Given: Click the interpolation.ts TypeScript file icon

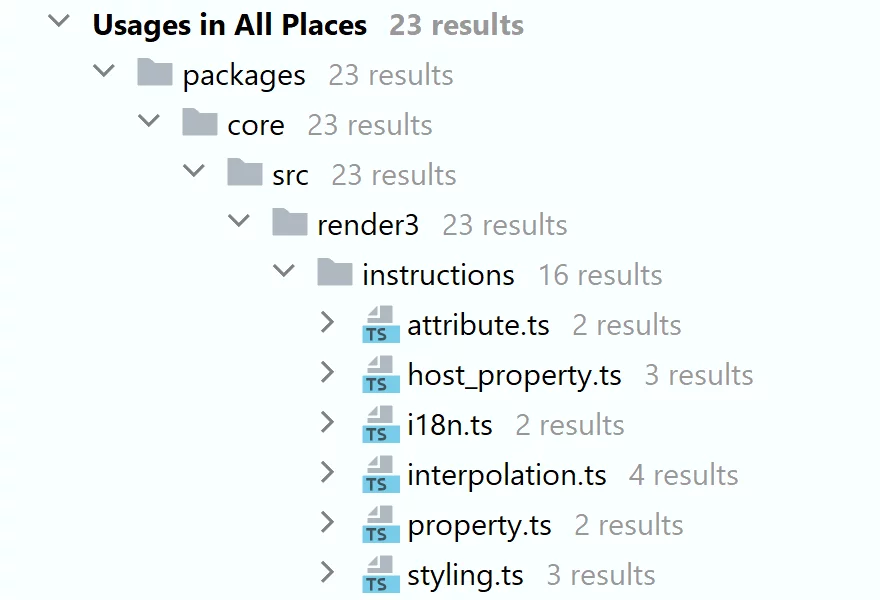Looking at the screenshot, I should pos(381,474).
